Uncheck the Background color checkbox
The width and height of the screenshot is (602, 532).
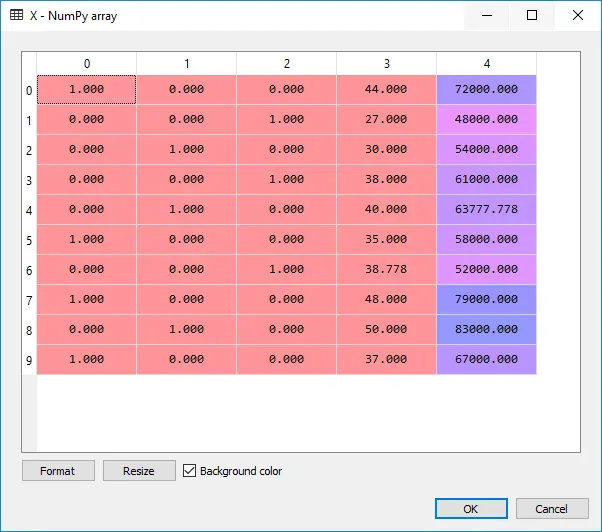[x=189, y=471]
